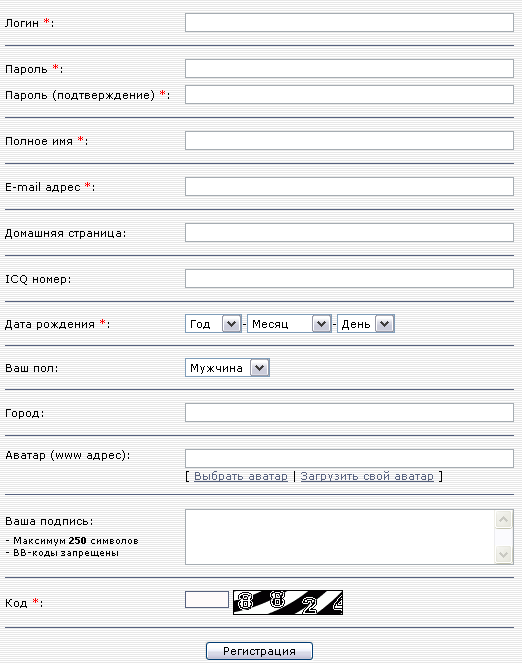Click inside the Ваша подпись textarea
523x666 pixels.
click(x=340, y=537)
